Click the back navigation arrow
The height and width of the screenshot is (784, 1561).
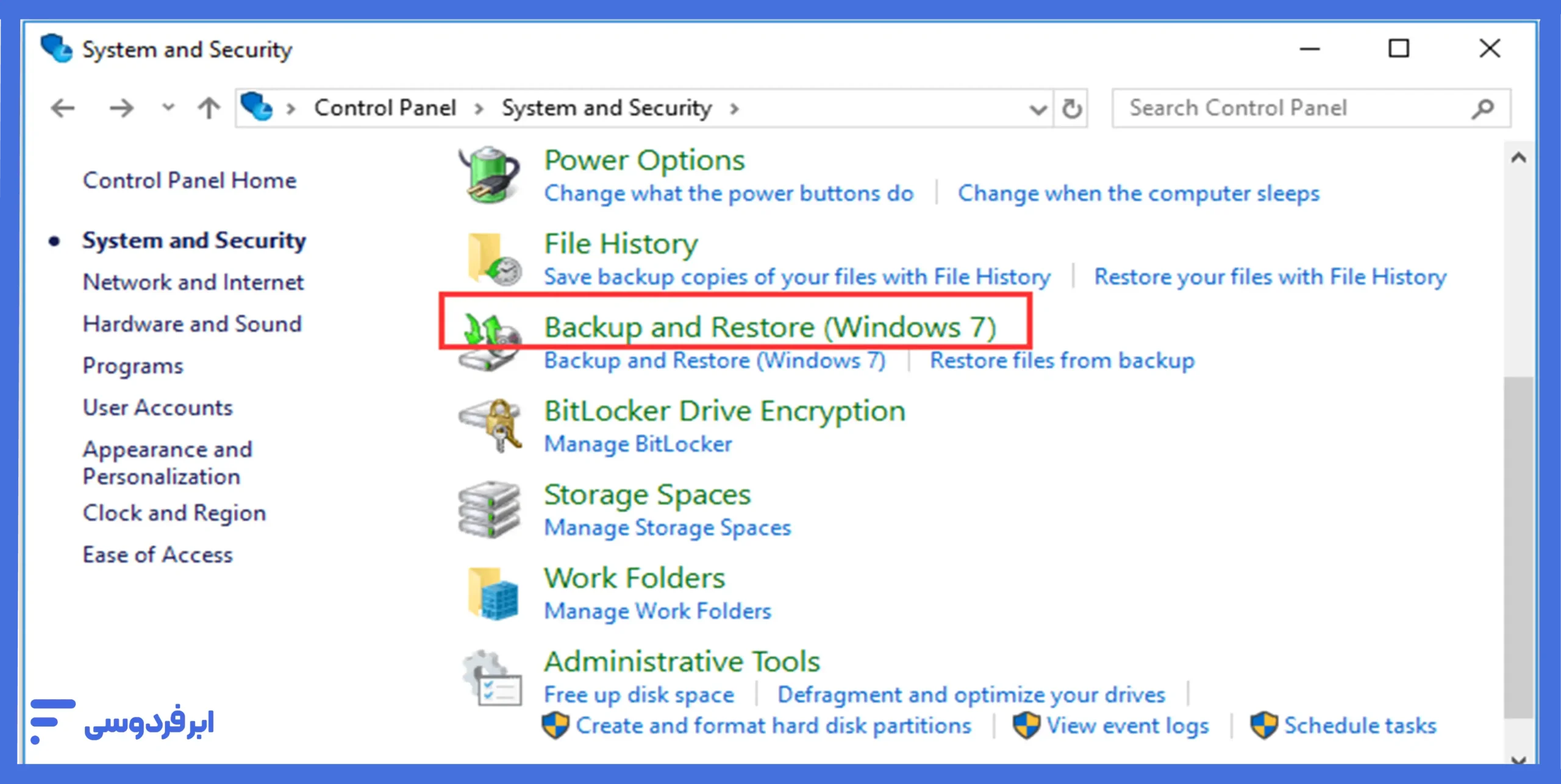click(x=62, y=108)
